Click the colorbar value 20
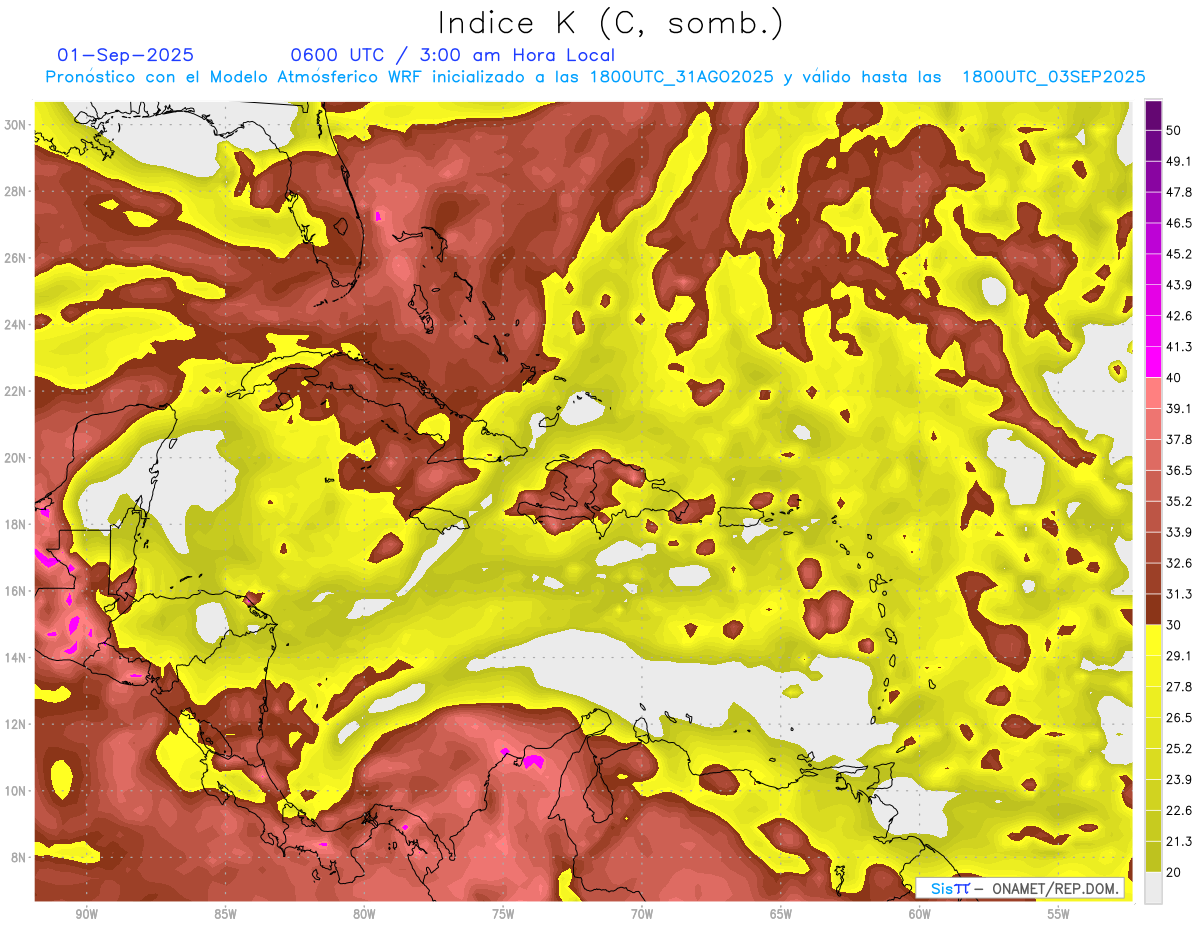Viewport: 1200px width, 927px height. click(1174, 873)
